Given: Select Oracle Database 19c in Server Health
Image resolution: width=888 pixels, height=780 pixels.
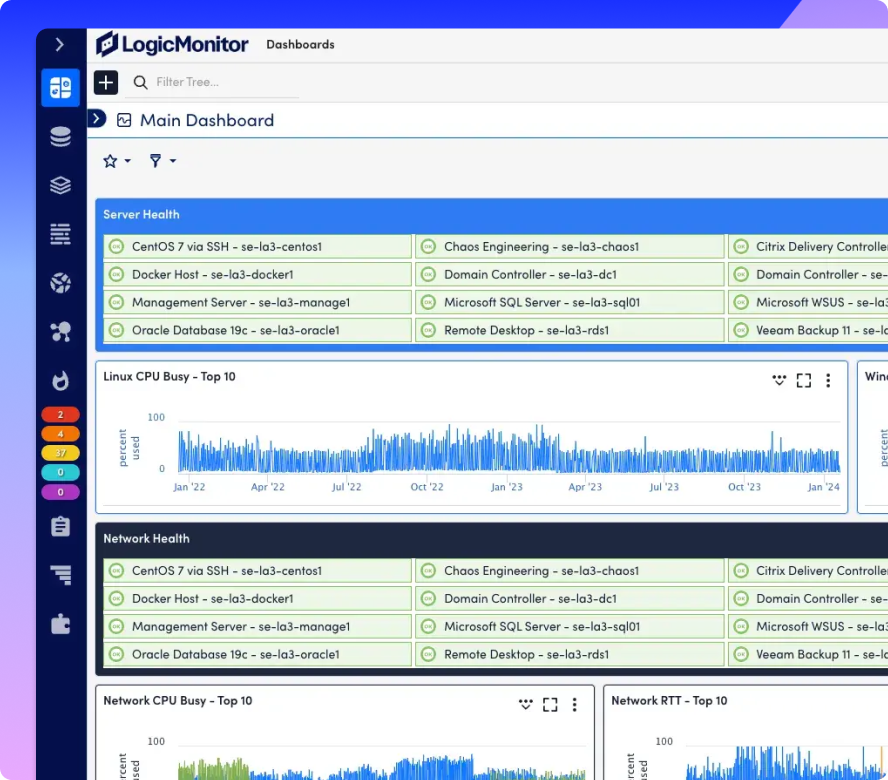Looking at the screenshot, I should (x=257, y=330).
